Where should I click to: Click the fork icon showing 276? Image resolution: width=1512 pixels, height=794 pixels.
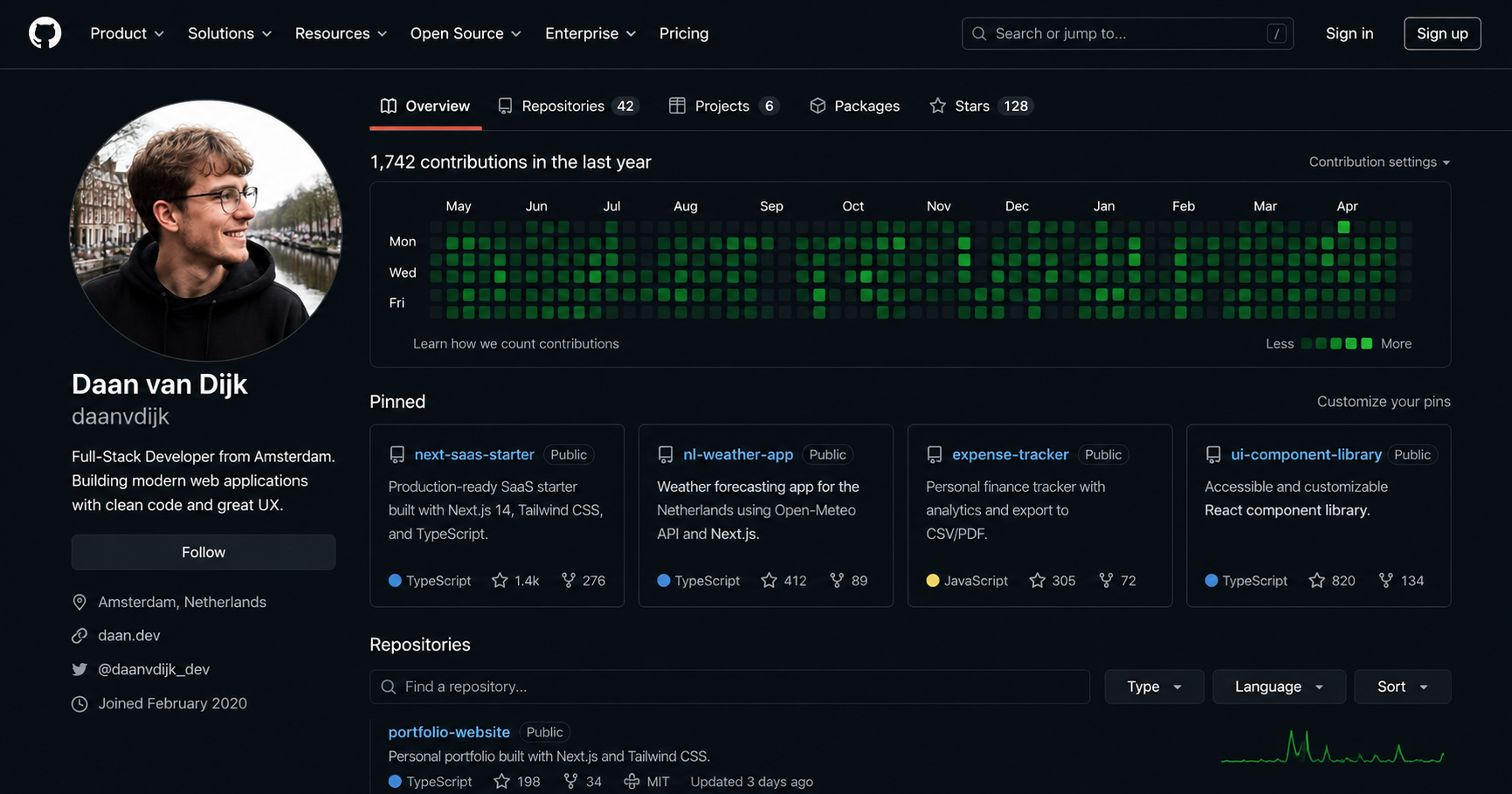[x=569, y=580]
